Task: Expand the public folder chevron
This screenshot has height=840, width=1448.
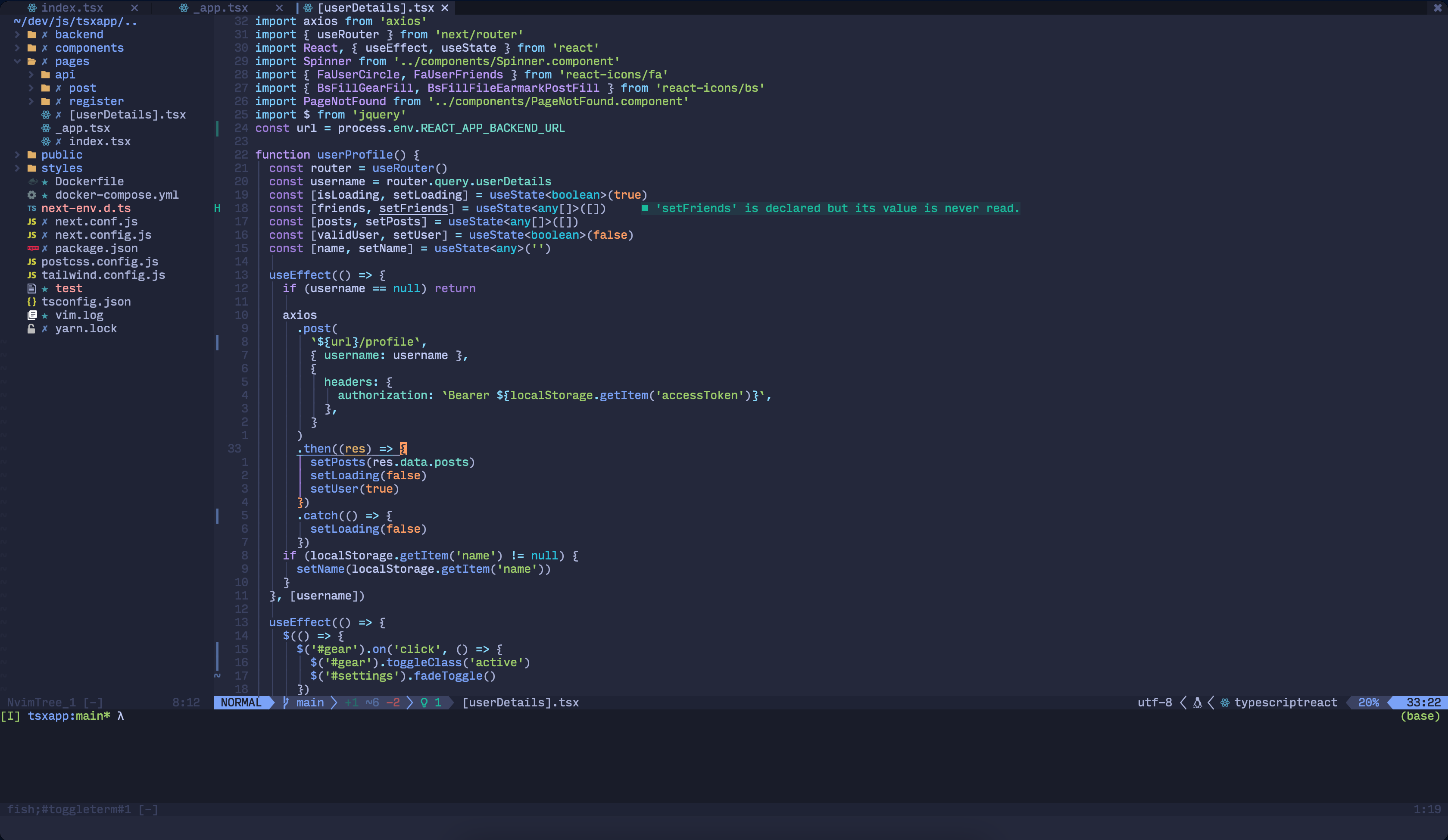Action: pyautogui.click(x=17, y=155)
